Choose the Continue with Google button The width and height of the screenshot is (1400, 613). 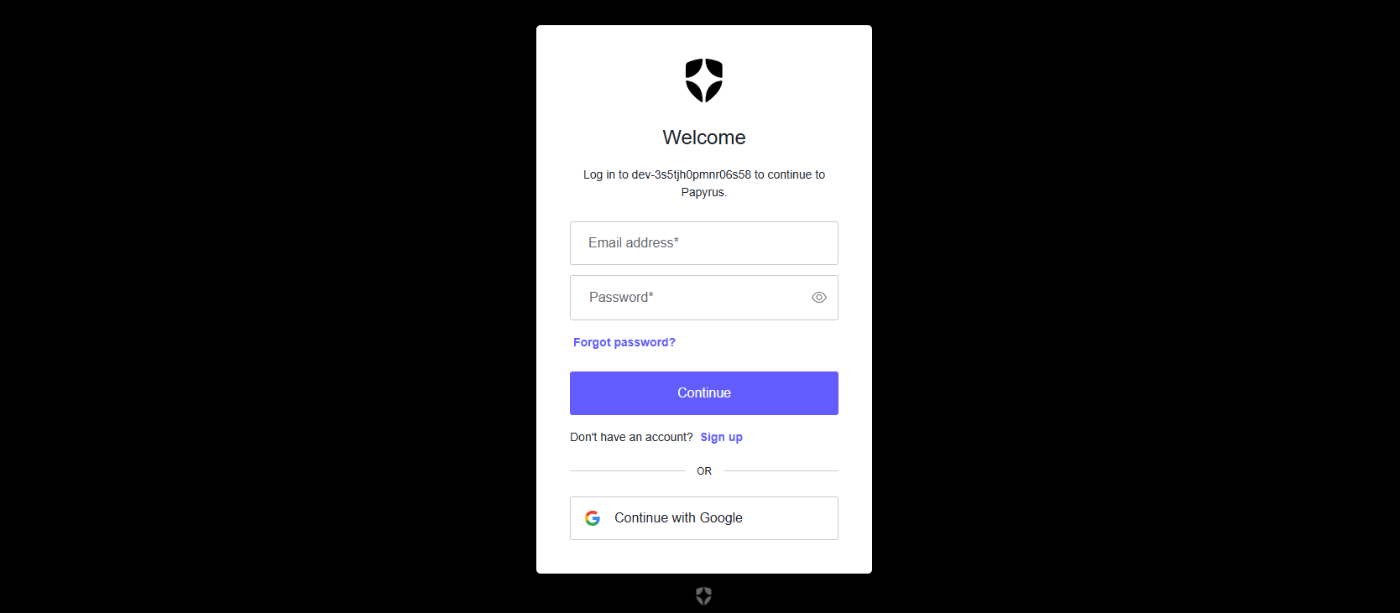(704, 518)
